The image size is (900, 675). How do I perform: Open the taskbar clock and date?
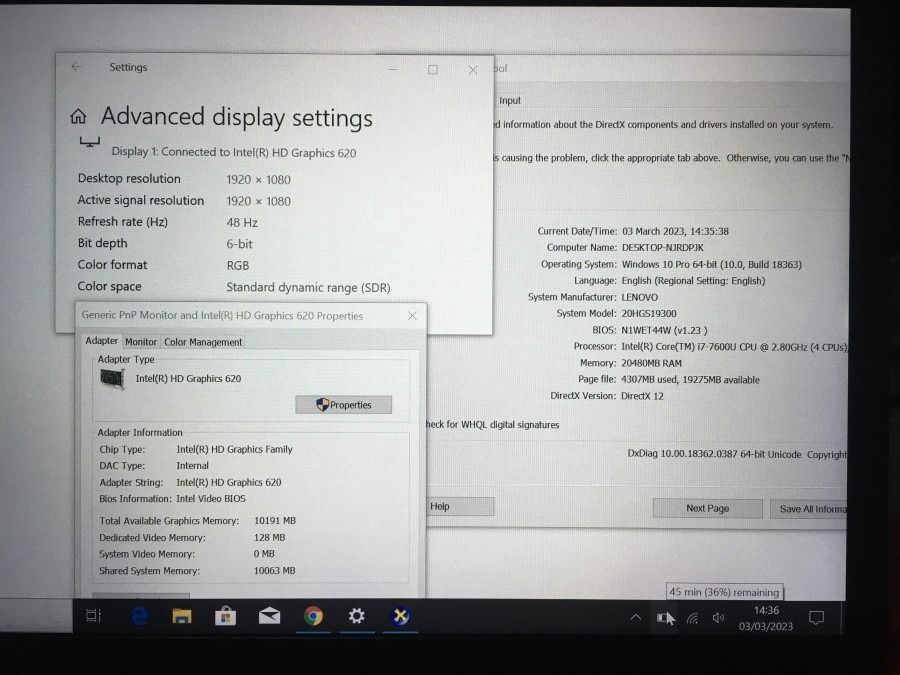[x=765, y=617]
